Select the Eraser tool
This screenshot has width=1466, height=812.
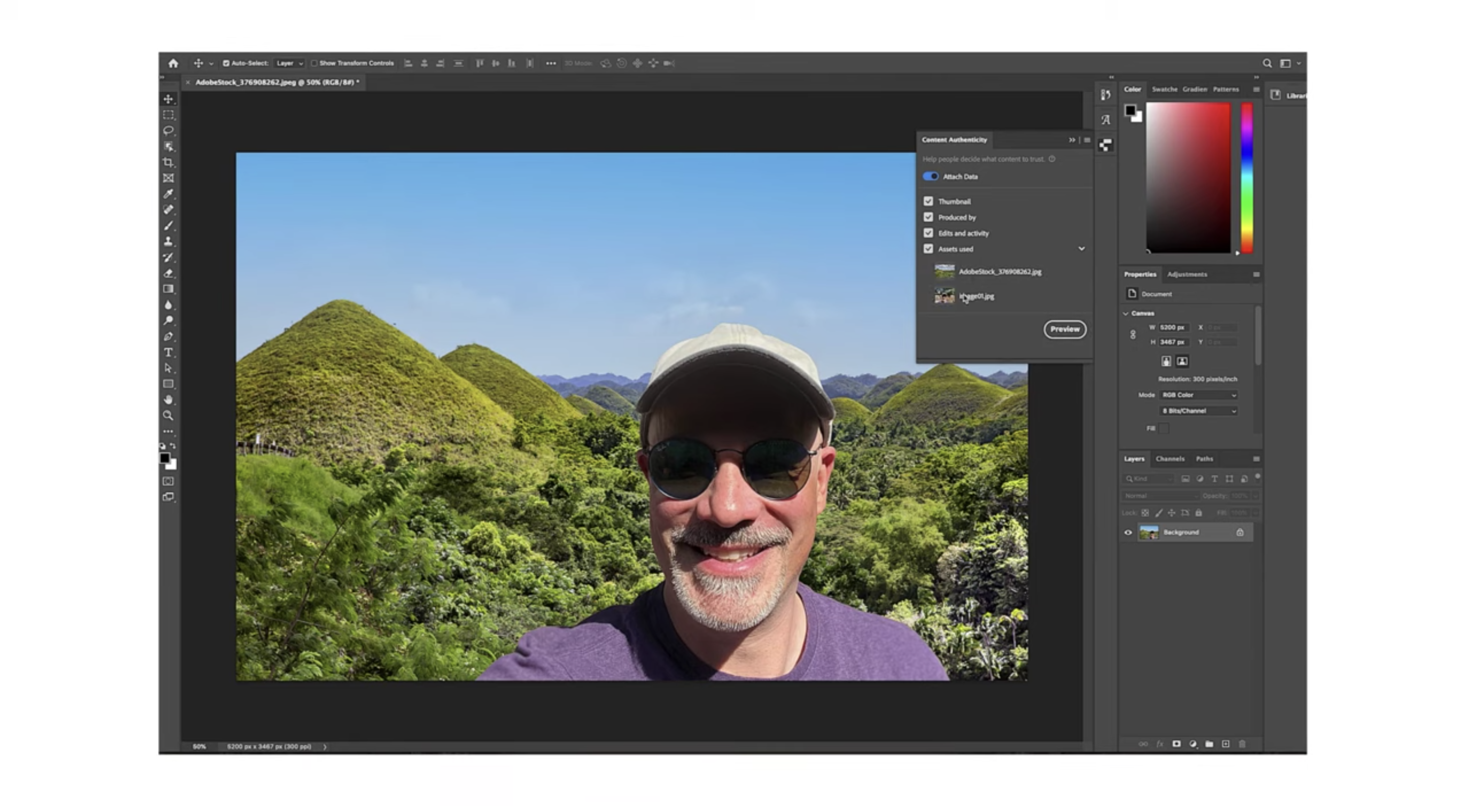pos(168,273)
